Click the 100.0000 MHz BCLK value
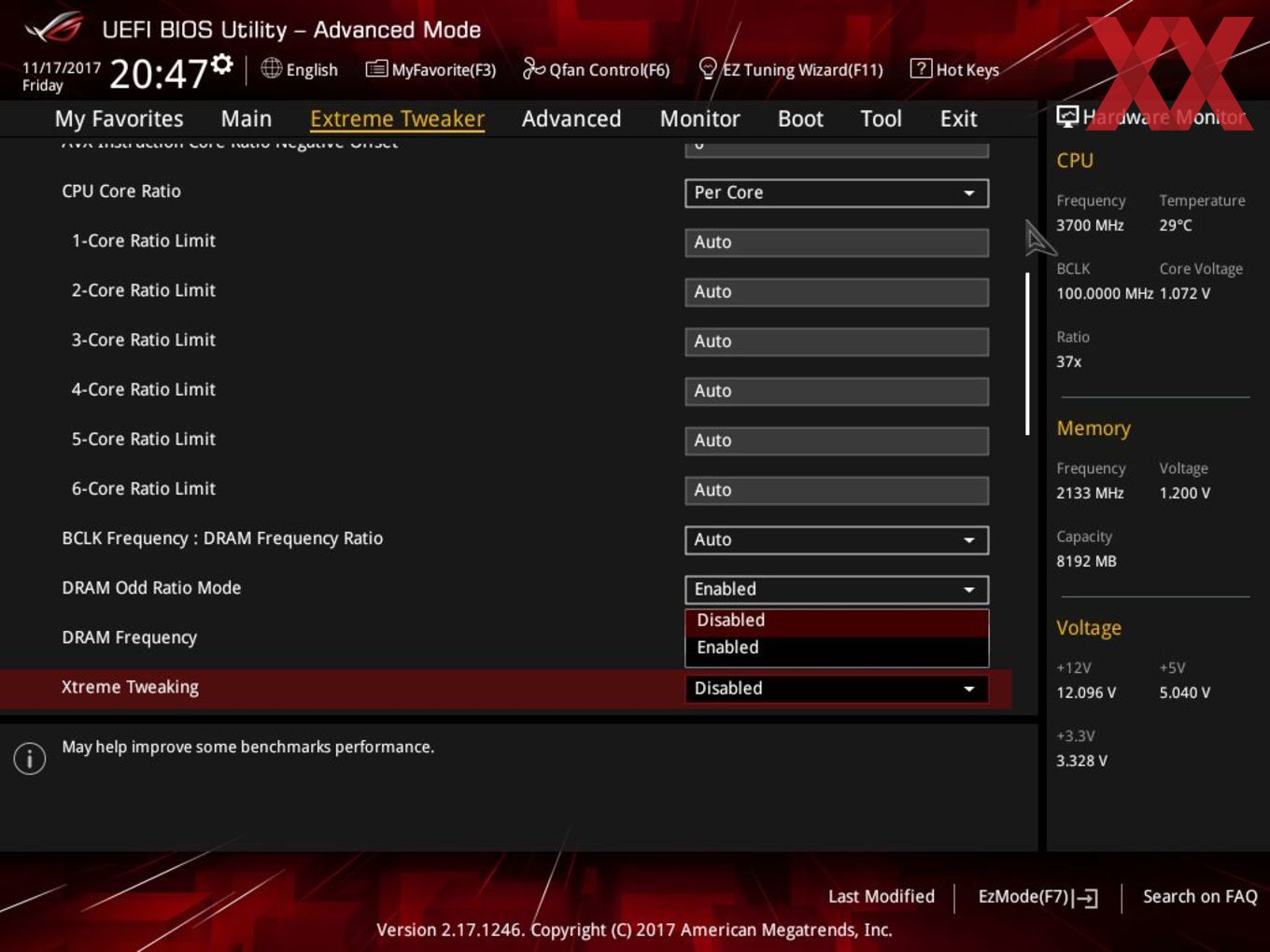The width and height of the screenshot is (1270, 952). (1105, 293)
